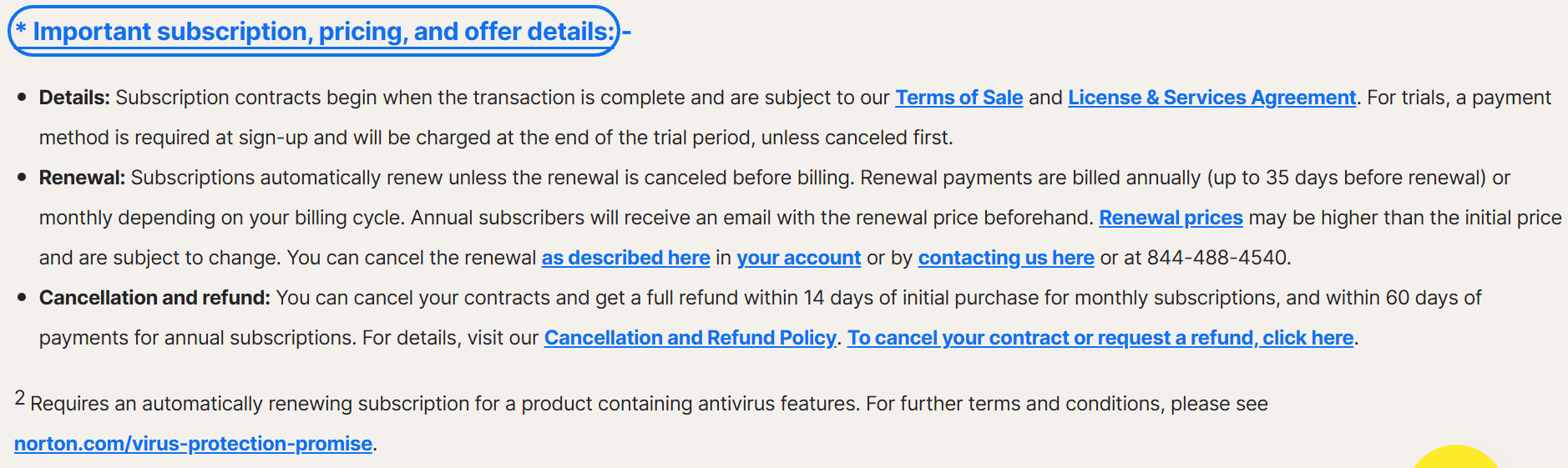The width and height of the screenshot is (1568, 468).
Task: Click the 'Requires an automatically renewing subscription' footnote text
Action: click(x=649, y=404)
